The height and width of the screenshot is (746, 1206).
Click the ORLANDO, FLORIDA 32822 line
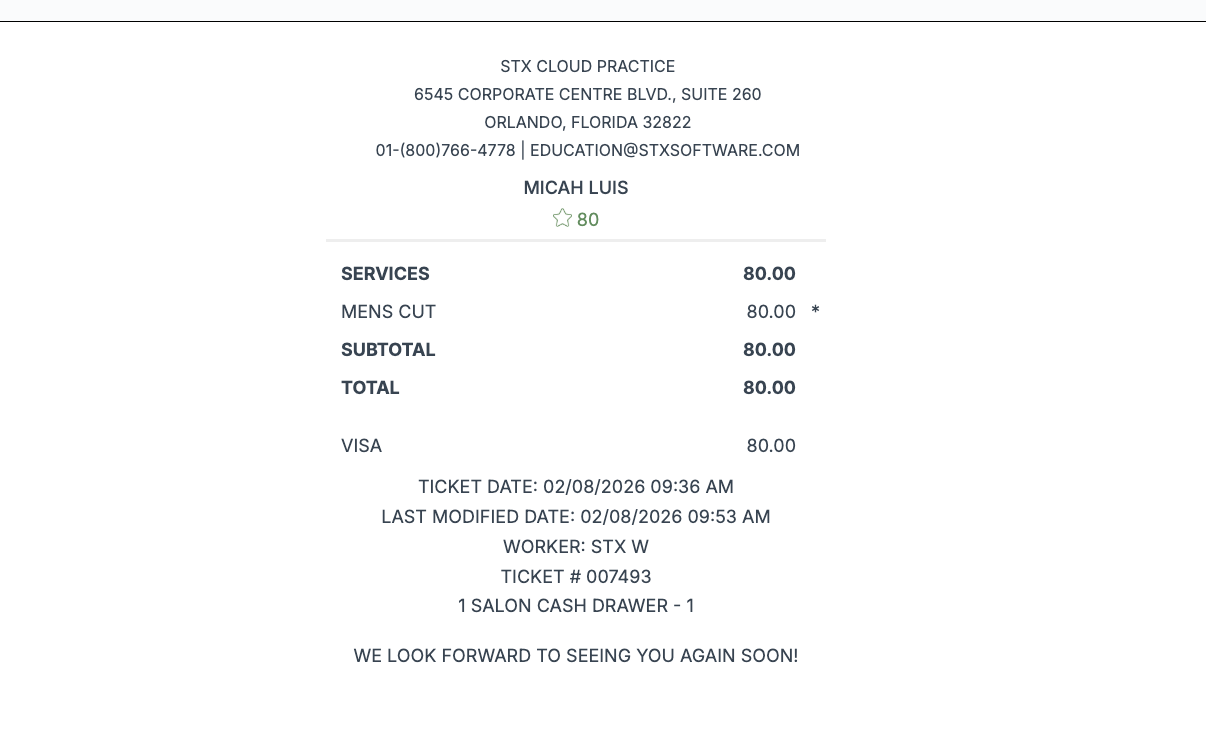(x=587, y=122)
